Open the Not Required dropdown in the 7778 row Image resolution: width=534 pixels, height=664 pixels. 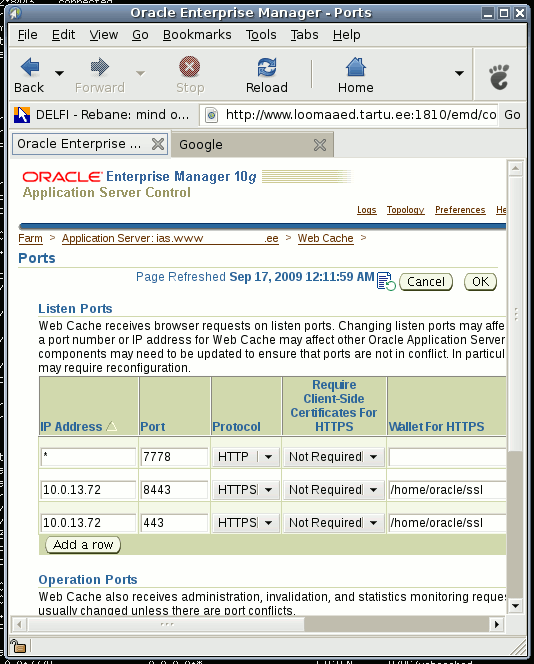click(334, 457)
